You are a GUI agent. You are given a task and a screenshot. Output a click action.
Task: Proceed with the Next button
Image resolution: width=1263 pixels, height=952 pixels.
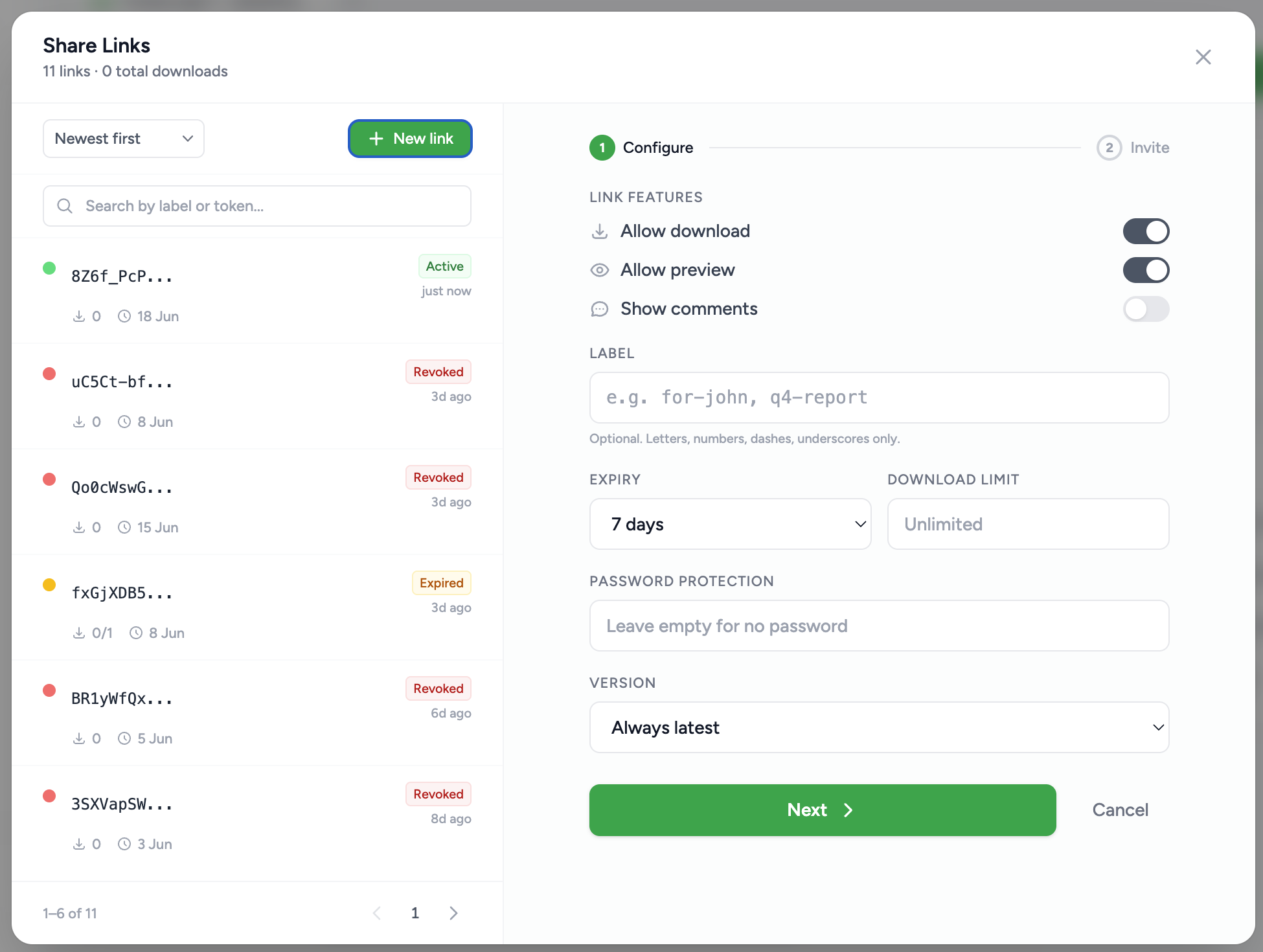[x=823, y=810]
